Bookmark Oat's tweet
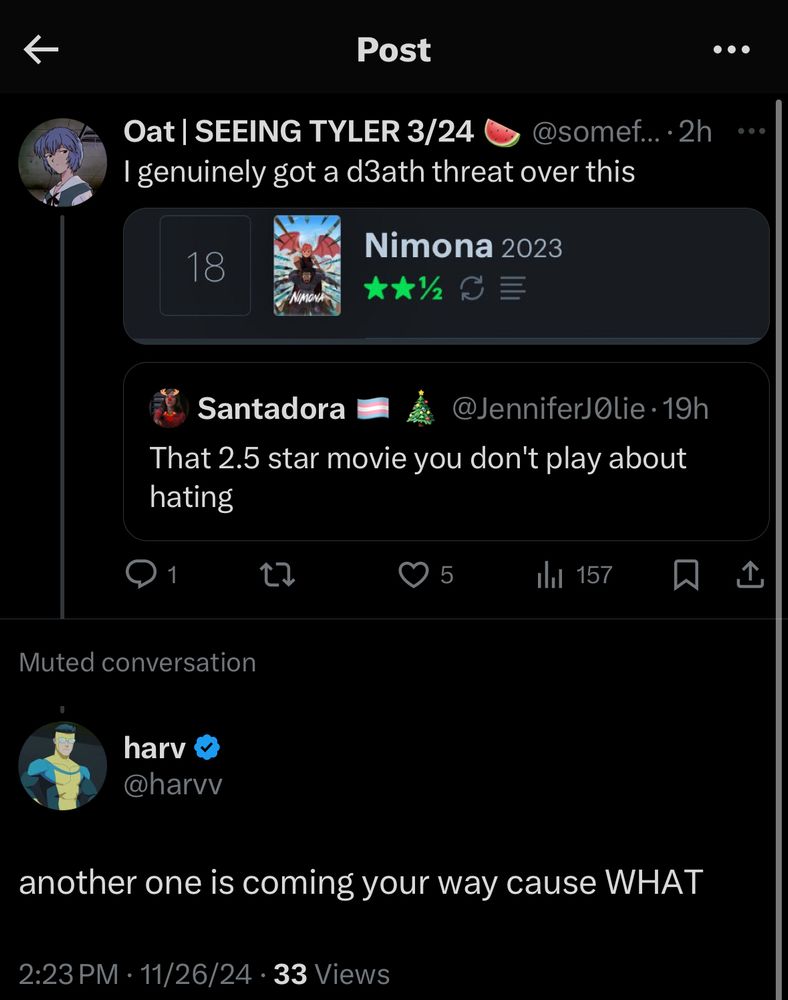788x1000 pixels. tap(686, 575)
